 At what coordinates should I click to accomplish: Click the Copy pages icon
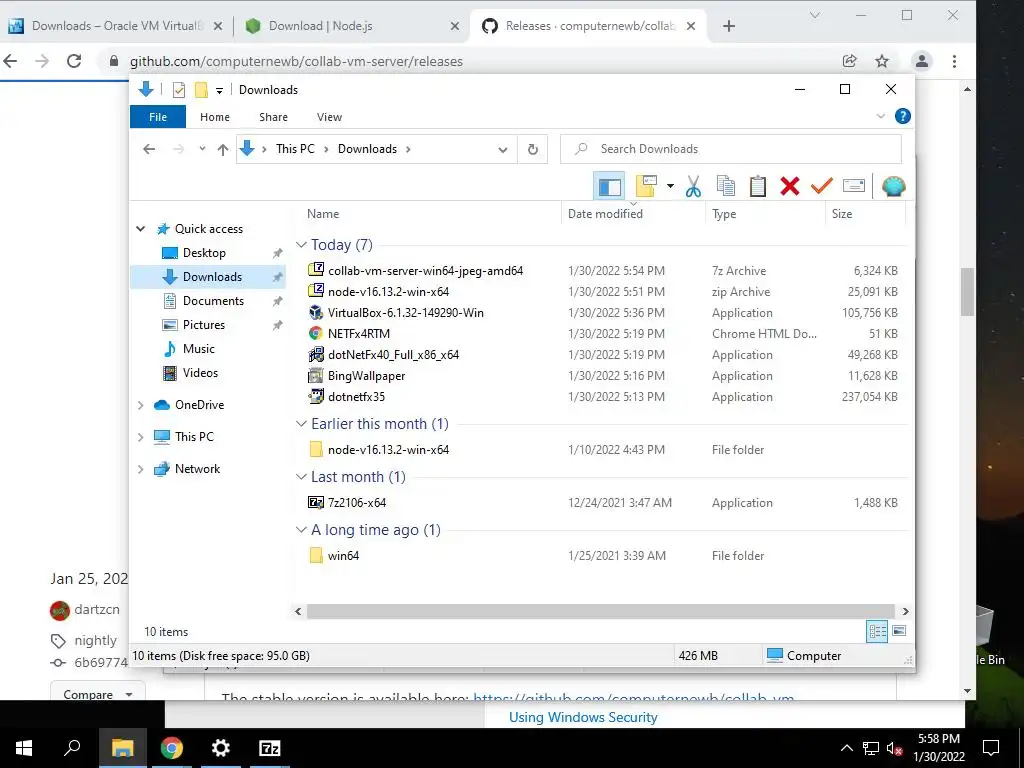726,187
